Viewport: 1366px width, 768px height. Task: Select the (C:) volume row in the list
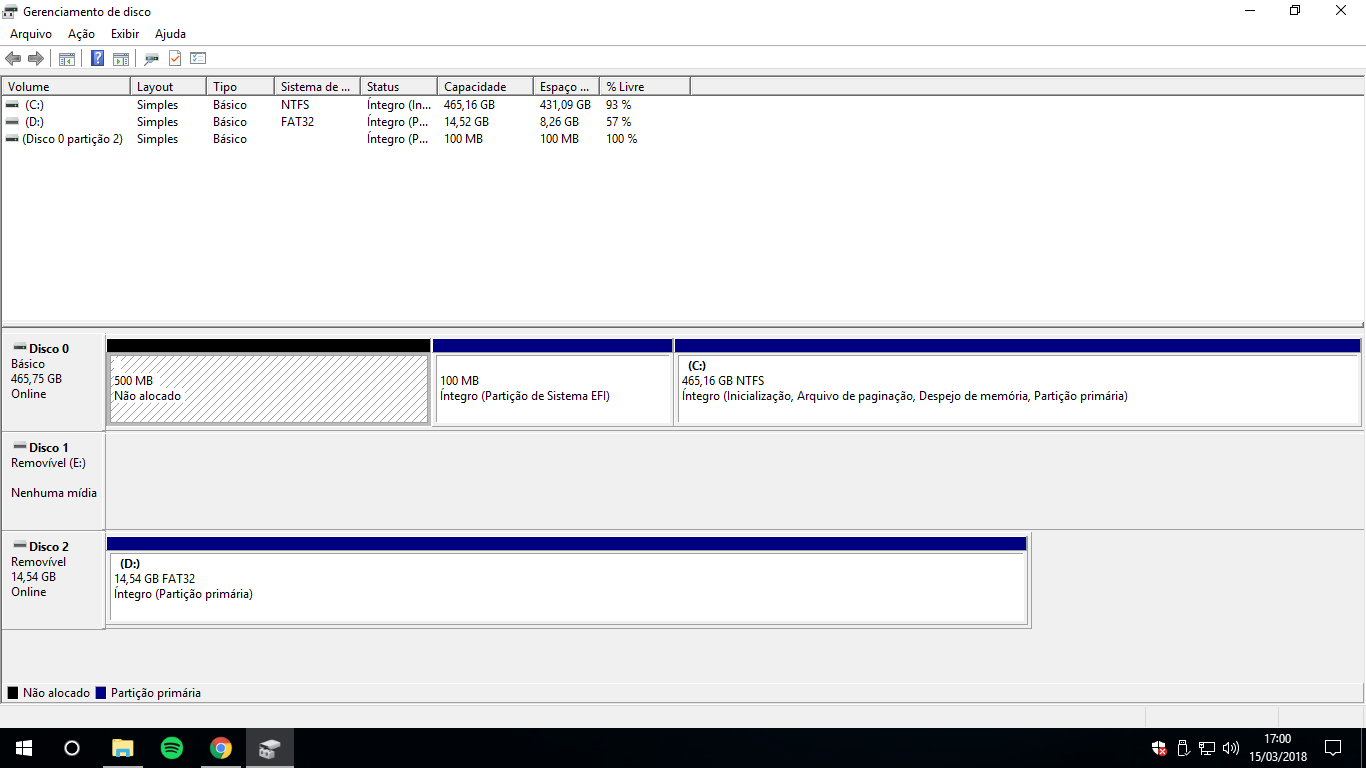tap(346, 105)
